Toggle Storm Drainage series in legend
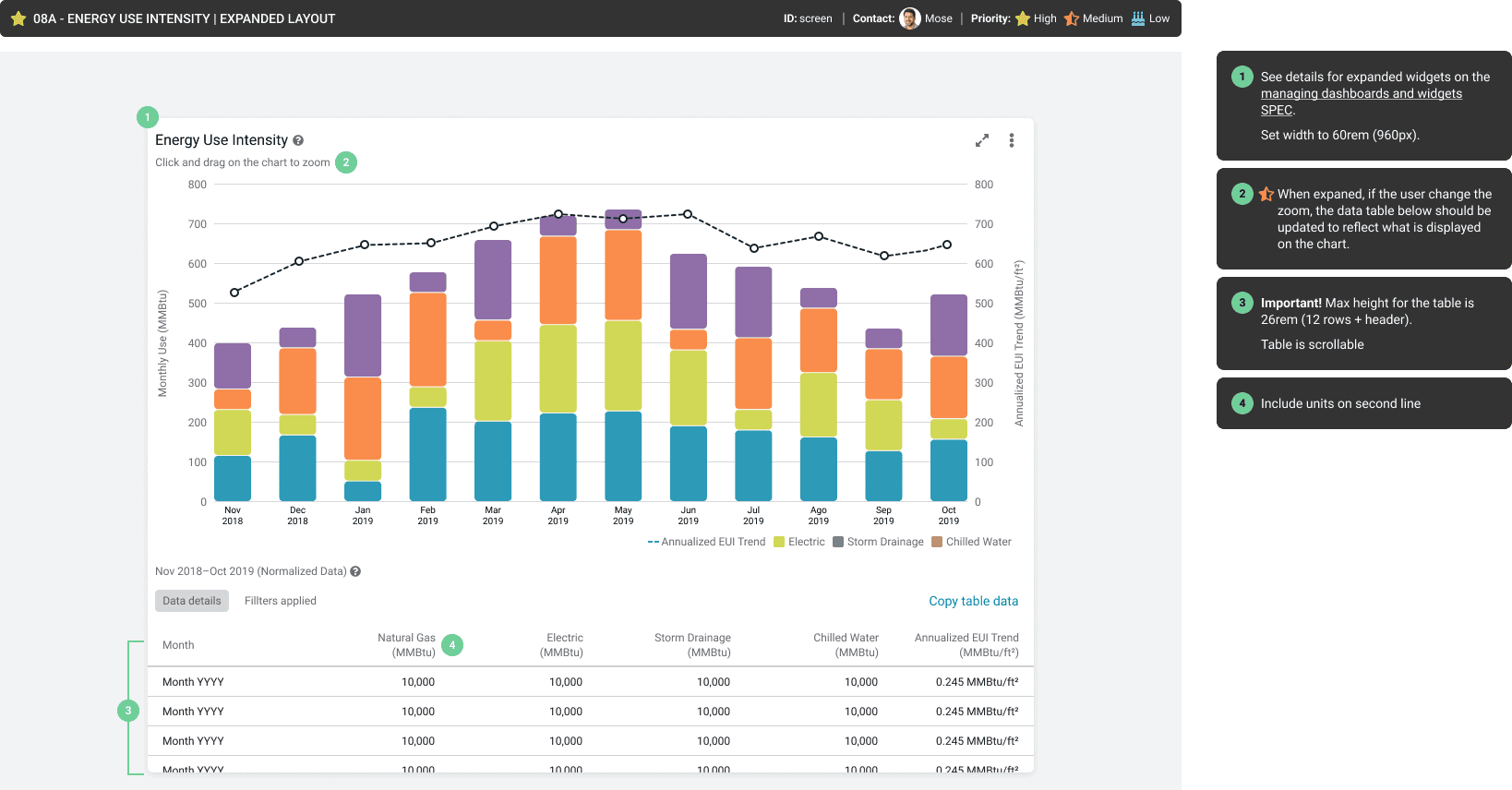 878,542
